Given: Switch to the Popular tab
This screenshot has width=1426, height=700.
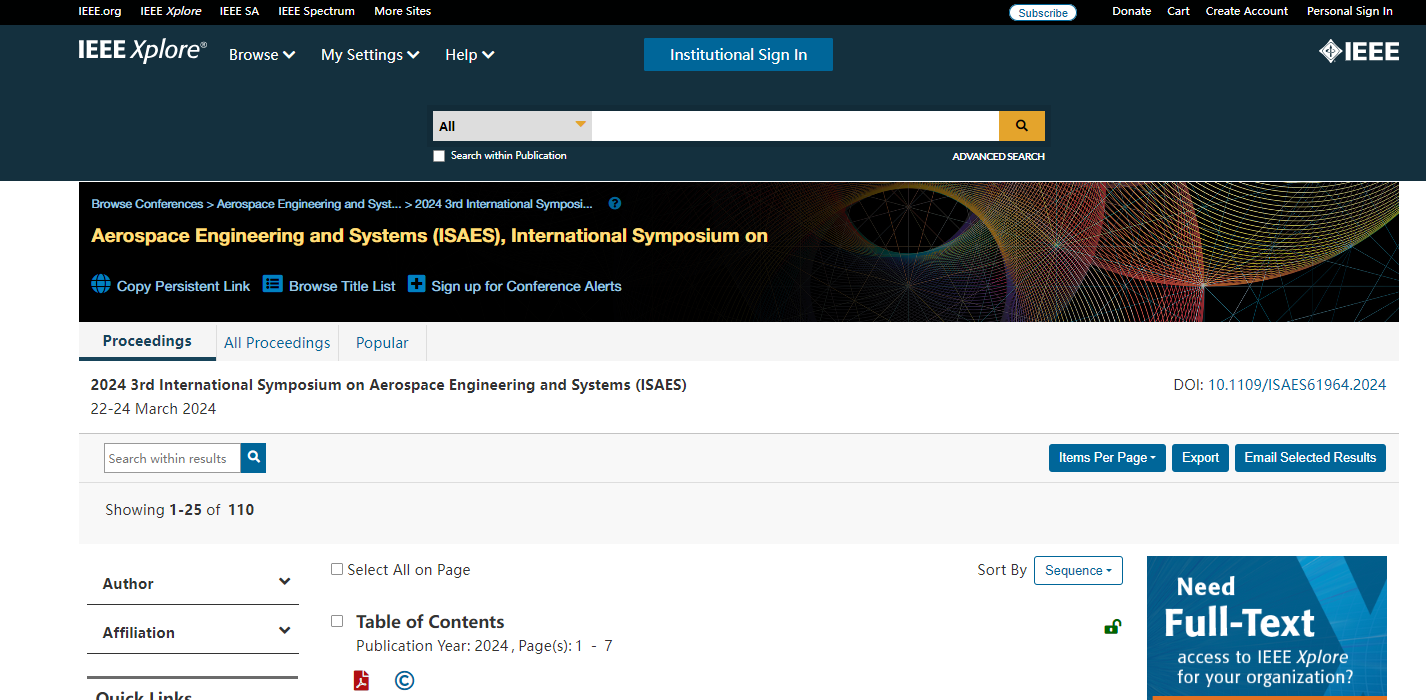Looking at the screenshot, I should [382, 343].
